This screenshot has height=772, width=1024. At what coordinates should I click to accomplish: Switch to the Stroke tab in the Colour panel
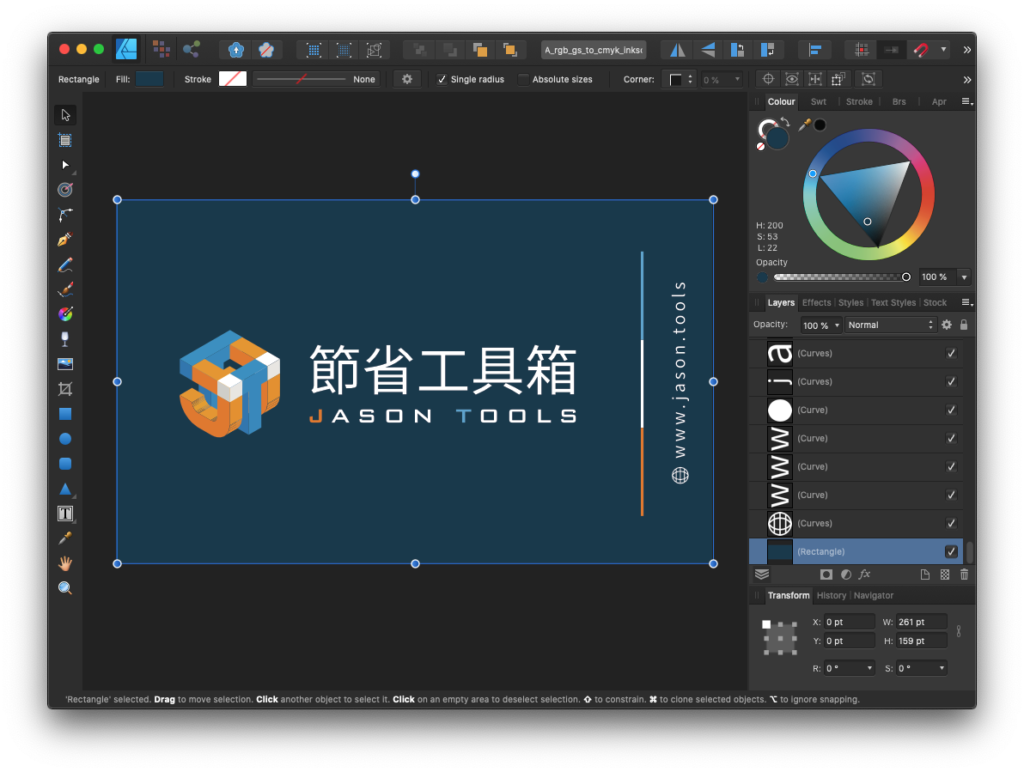[x=859, y=101]
